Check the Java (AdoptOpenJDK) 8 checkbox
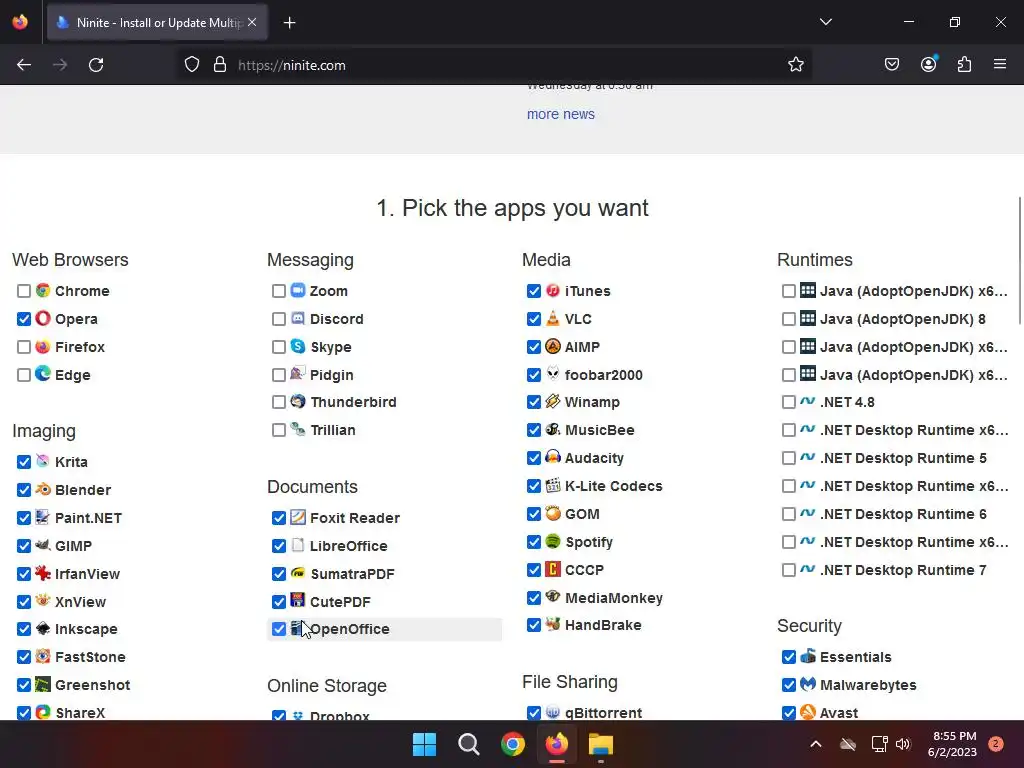Screen dimensions: 1024x768 (x=788, y=319)
